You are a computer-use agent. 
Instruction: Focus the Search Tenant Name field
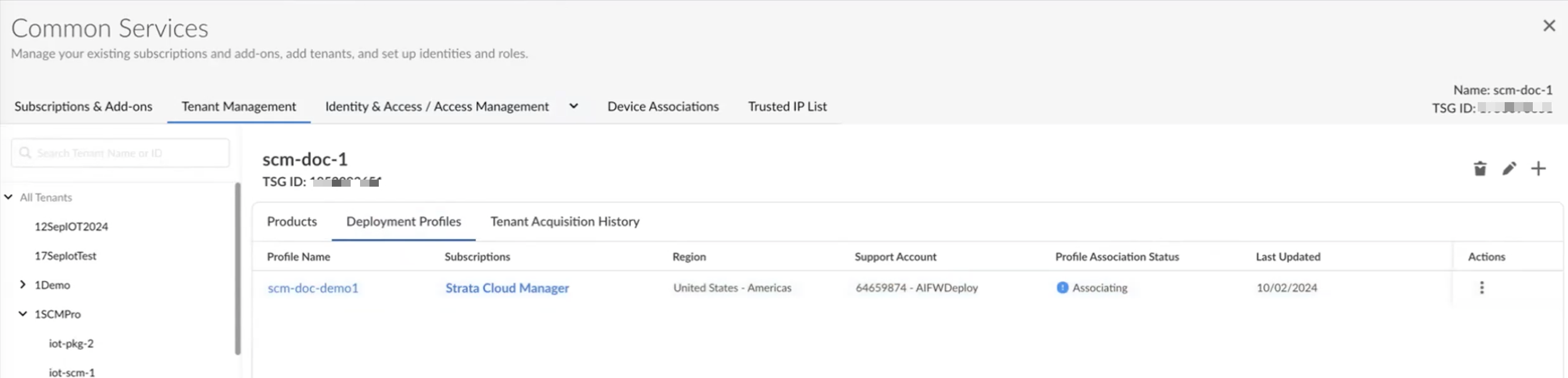point(128,153)
